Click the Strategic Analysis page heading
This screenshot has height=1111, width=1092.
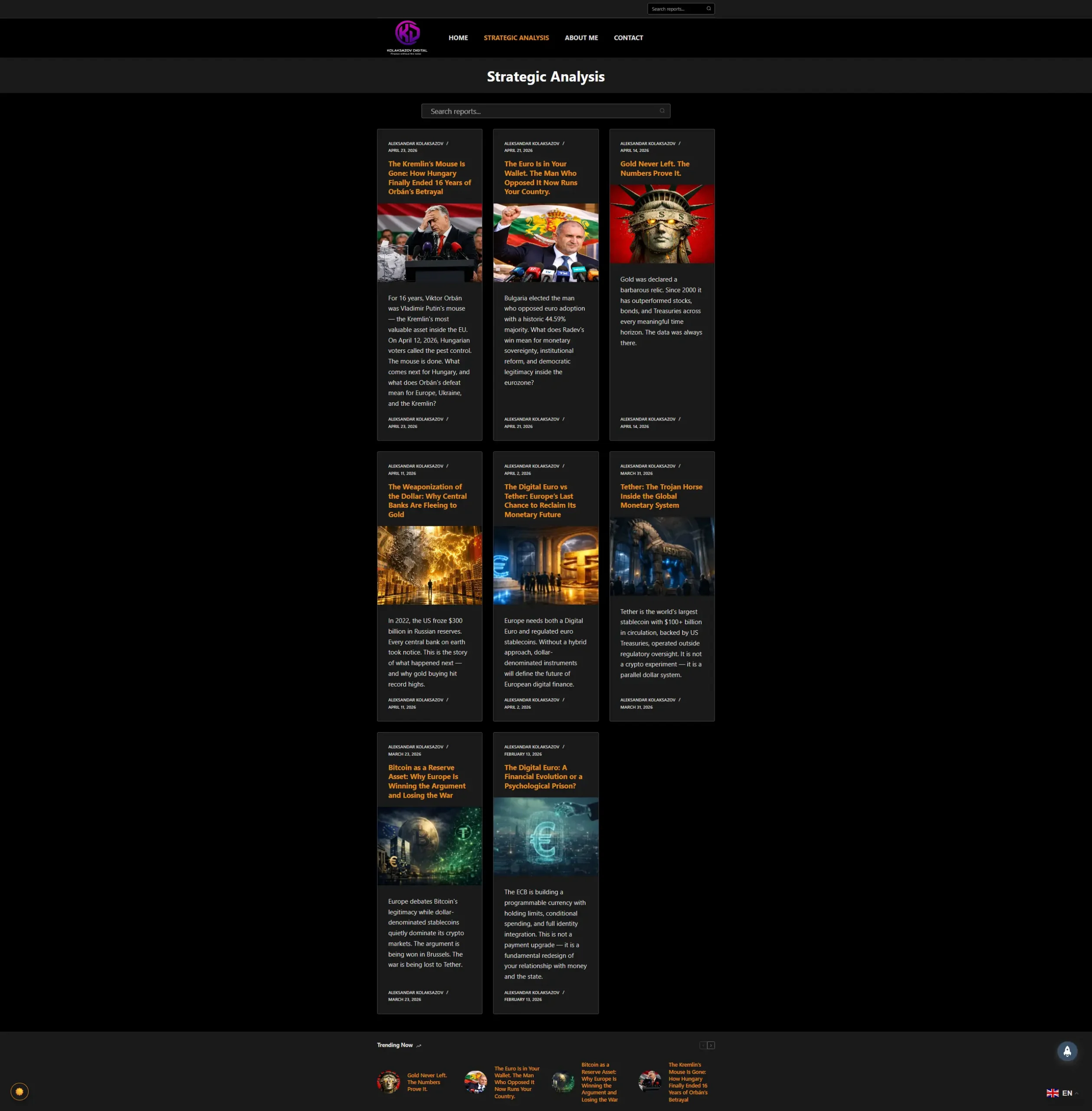coord(545,76)
